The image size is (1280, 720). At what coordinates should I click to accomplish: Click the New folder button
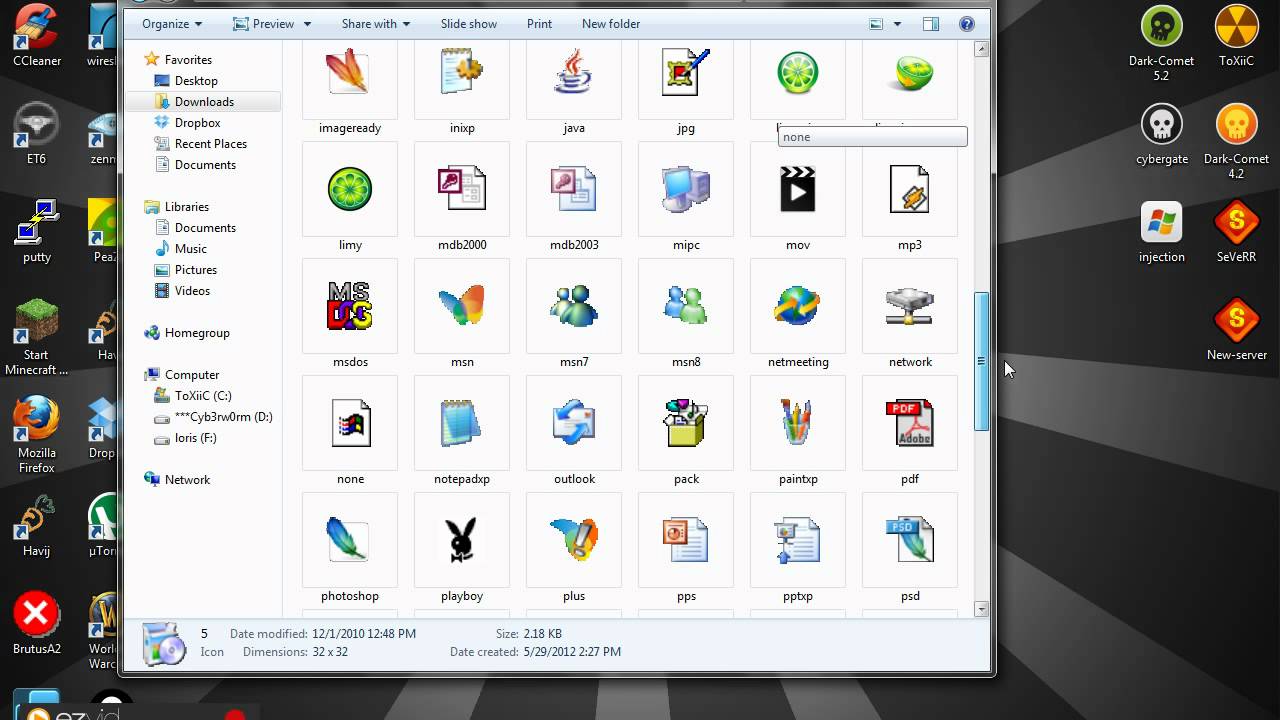(610, 23)
